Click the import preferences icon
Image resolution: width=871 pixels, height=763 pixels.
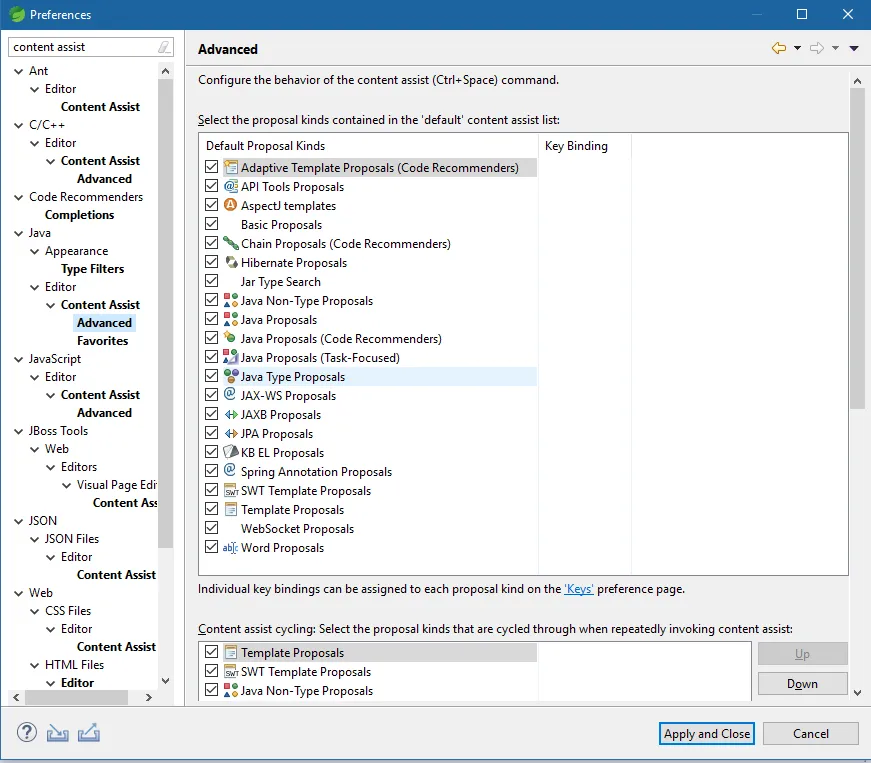click(x=57, y=733)
